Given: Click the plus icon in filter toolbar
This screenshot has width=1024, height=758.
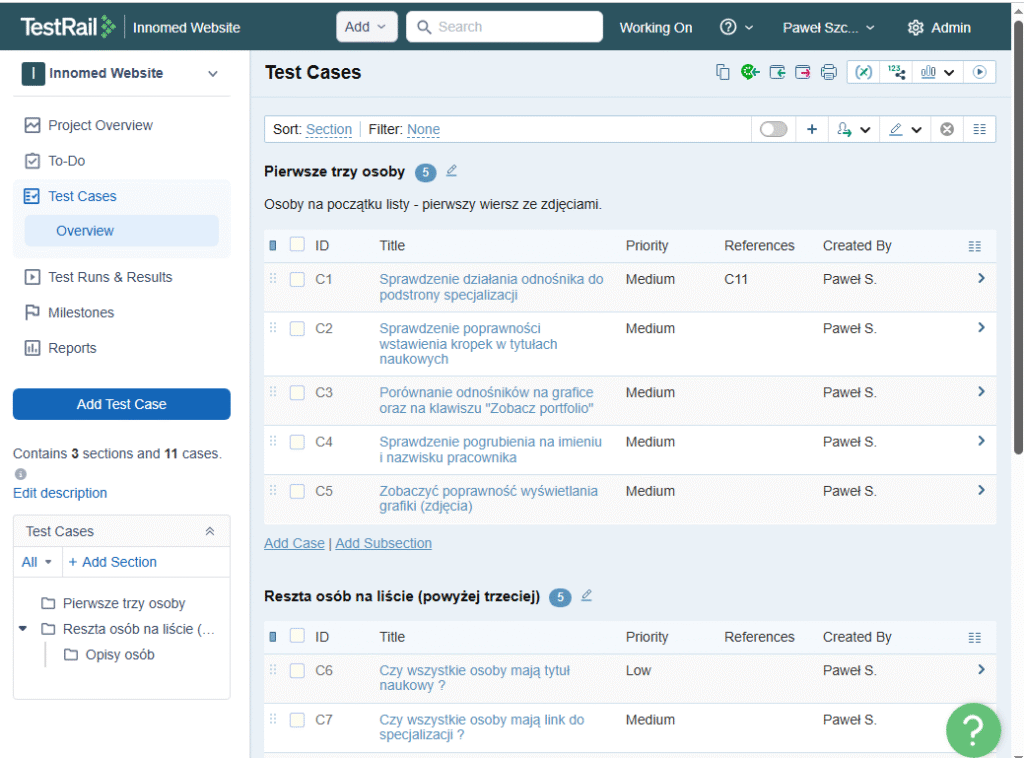Looking at the screenshot, I should click(x=812, y=129).
